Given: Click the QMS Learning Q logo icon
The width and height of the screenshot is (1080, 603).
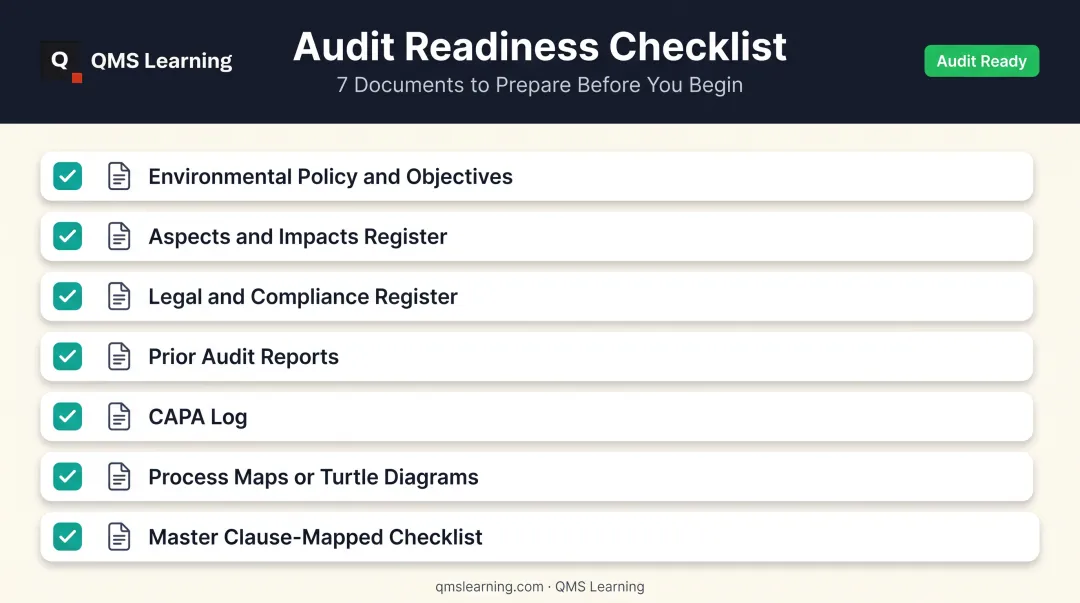Looking at the screenshot, I should (x=61, y=61).
